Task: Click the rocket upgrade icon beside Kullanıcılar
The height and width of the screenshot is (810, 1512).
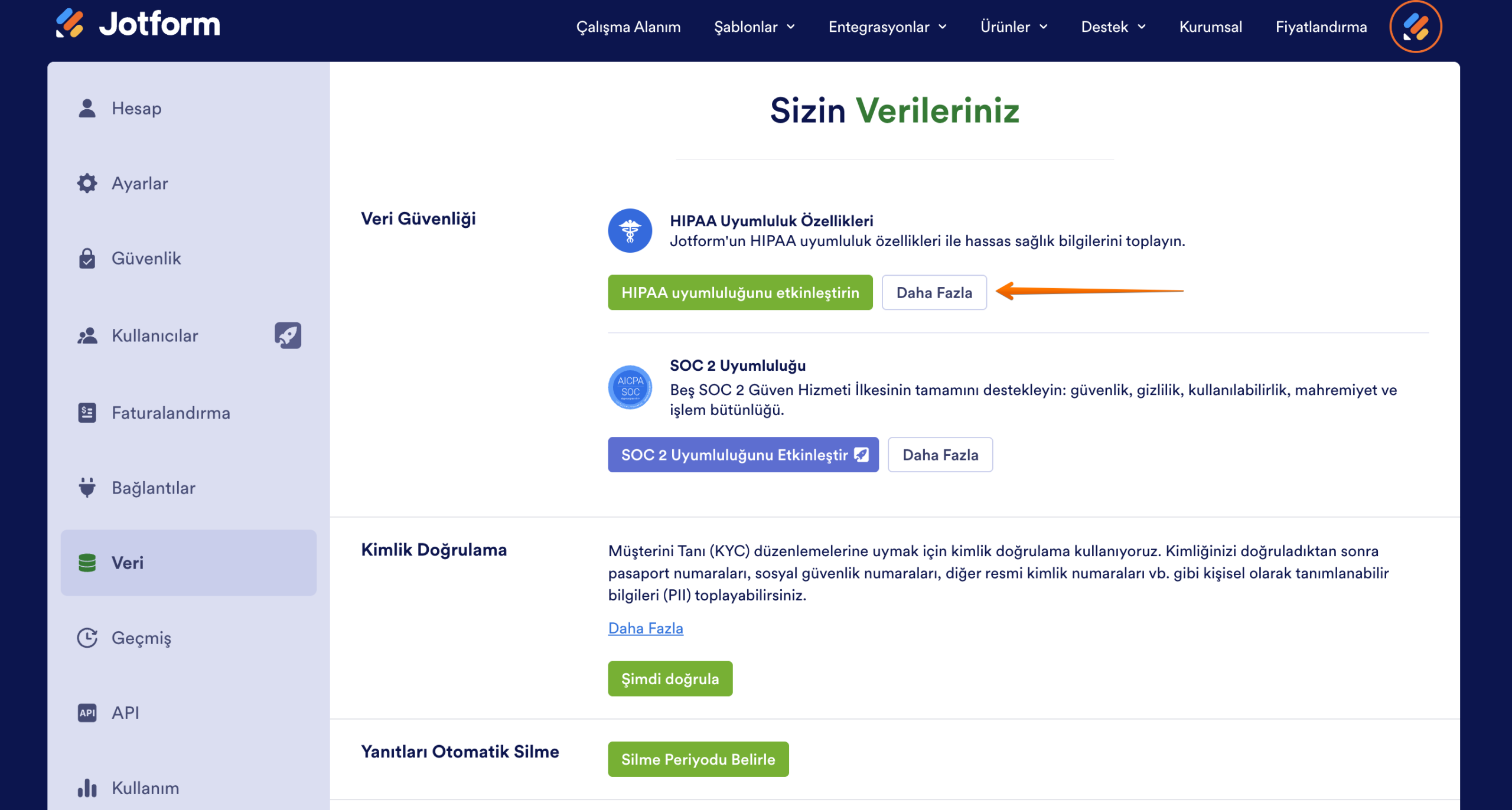Action: [x=288, y=335]
